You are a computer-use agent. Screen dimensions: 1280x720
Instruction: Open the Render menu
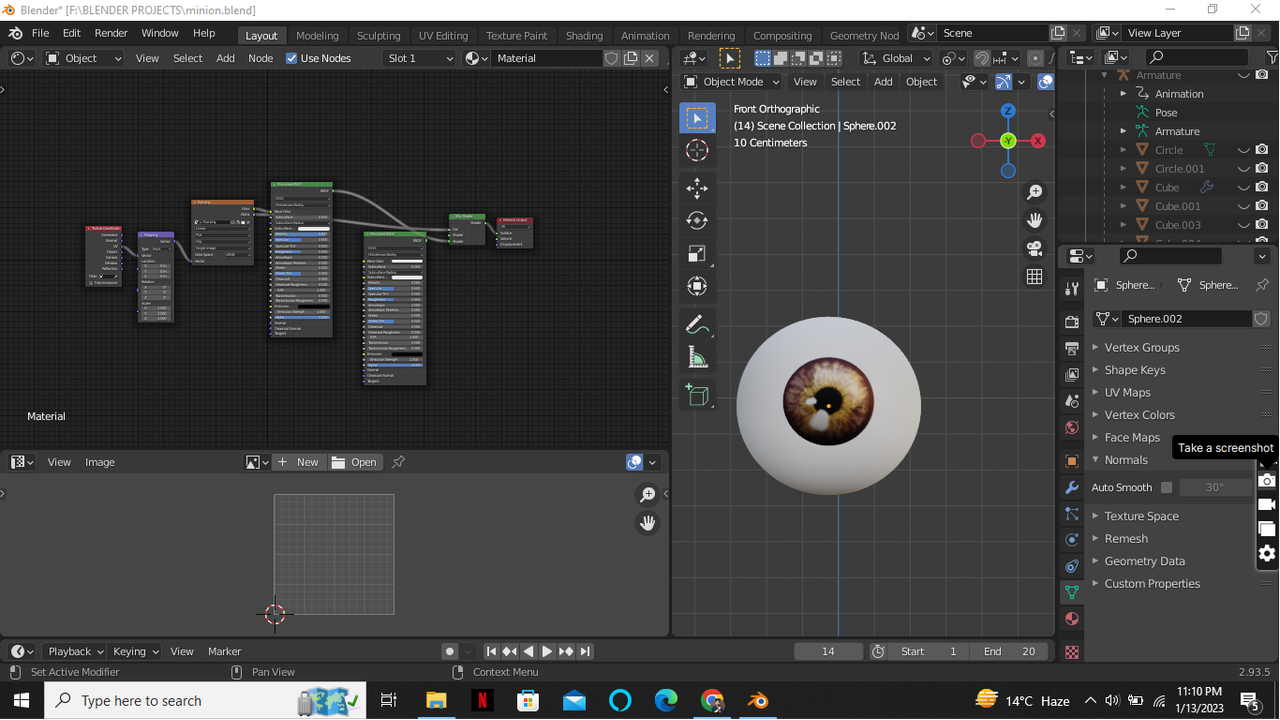[x=111, y=33]
